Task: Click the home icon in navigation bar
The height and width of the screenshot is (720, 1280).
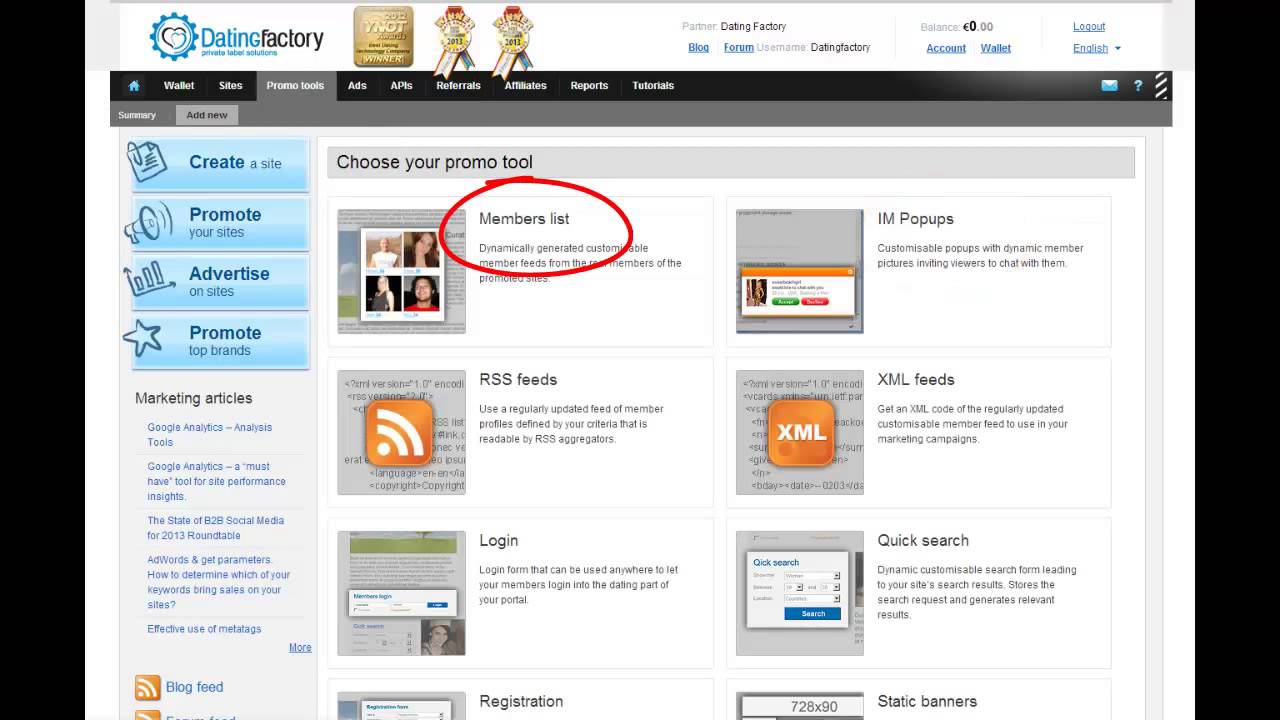Action: tap(134, 86)
